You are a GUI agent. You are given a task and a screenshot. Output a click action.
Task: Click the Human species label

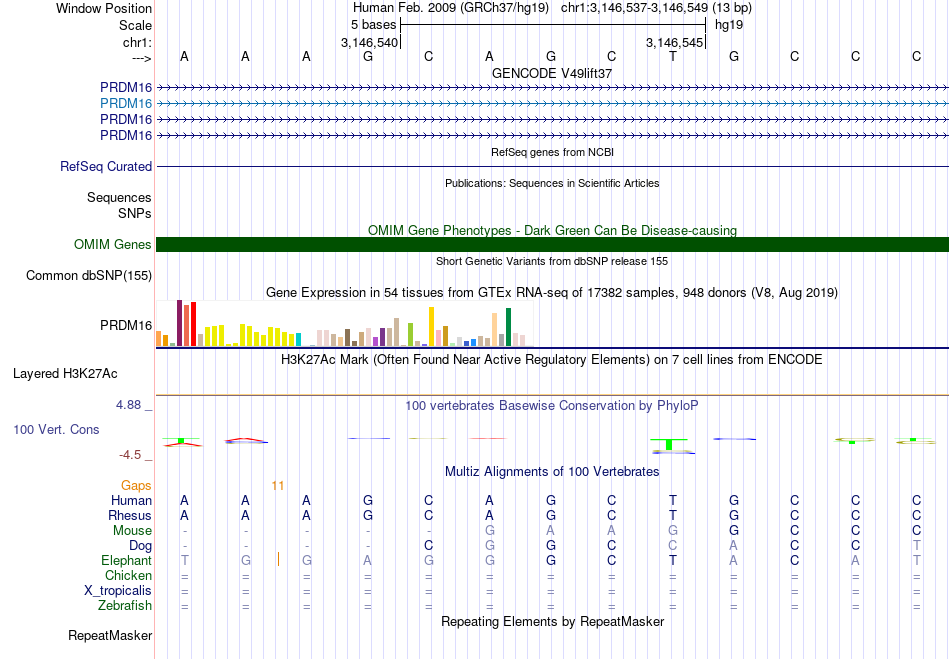click(x=131, y=501)
